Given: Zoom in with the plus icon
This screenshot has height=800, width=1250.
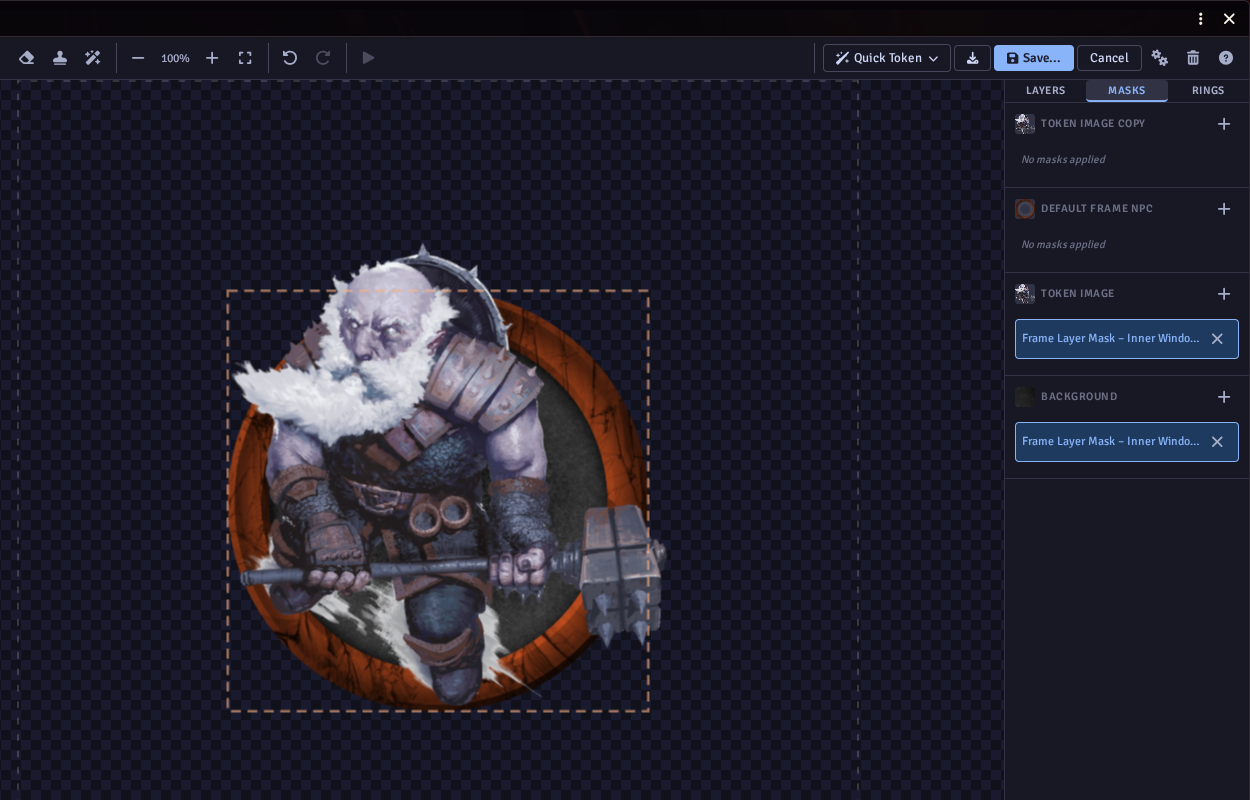Looking at the screenshot, I should (212, 58).
